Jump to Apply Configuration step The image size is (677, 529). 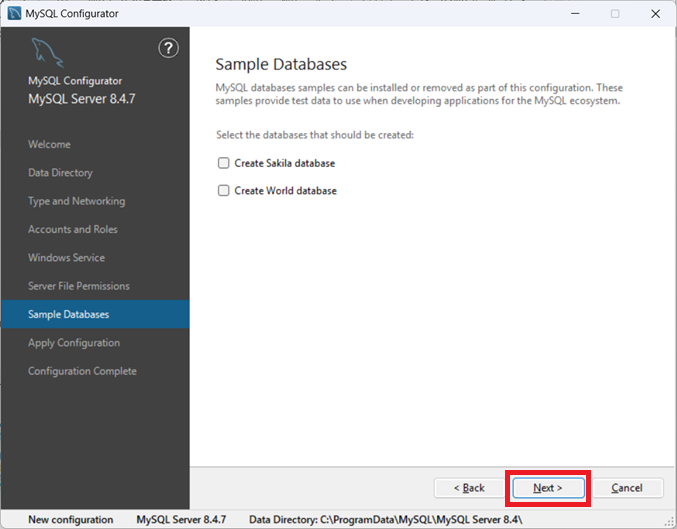(73, 343)
